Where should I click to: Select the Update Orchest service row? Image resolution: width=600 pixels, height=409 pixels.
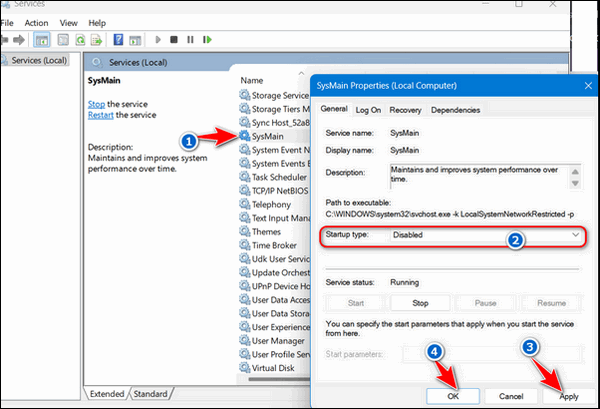(x=274, y=272)
